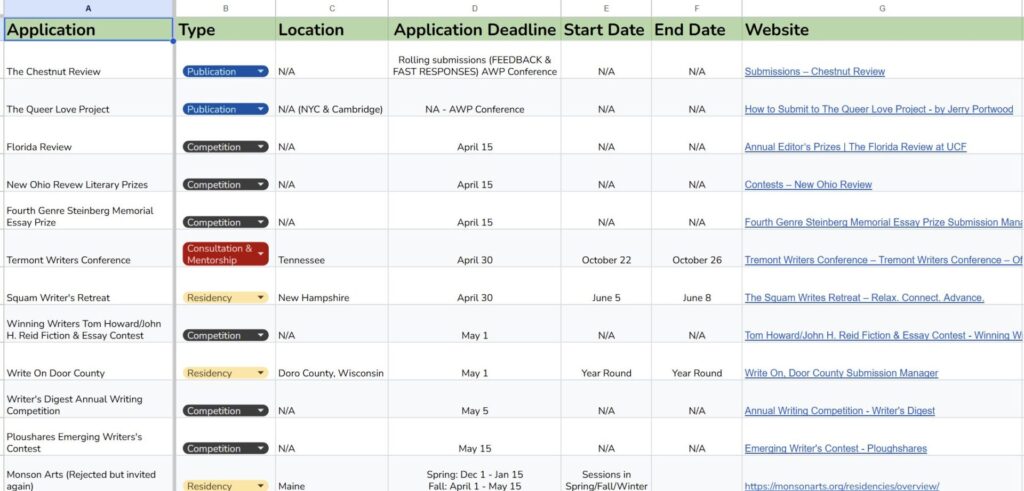
Task: Select the Website header cell
Action: pos(883,29)
